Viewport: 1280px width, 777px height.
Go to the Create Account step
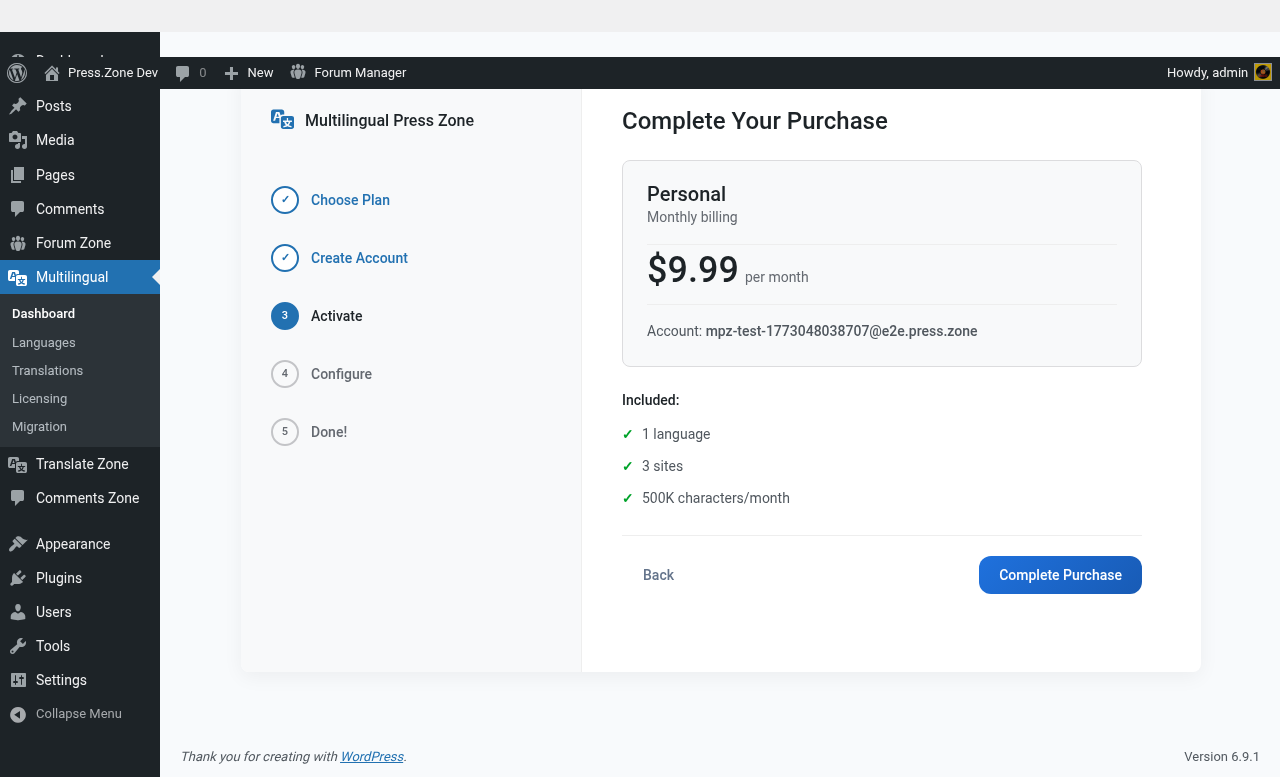pyautogui.click(x=359, y=258)
